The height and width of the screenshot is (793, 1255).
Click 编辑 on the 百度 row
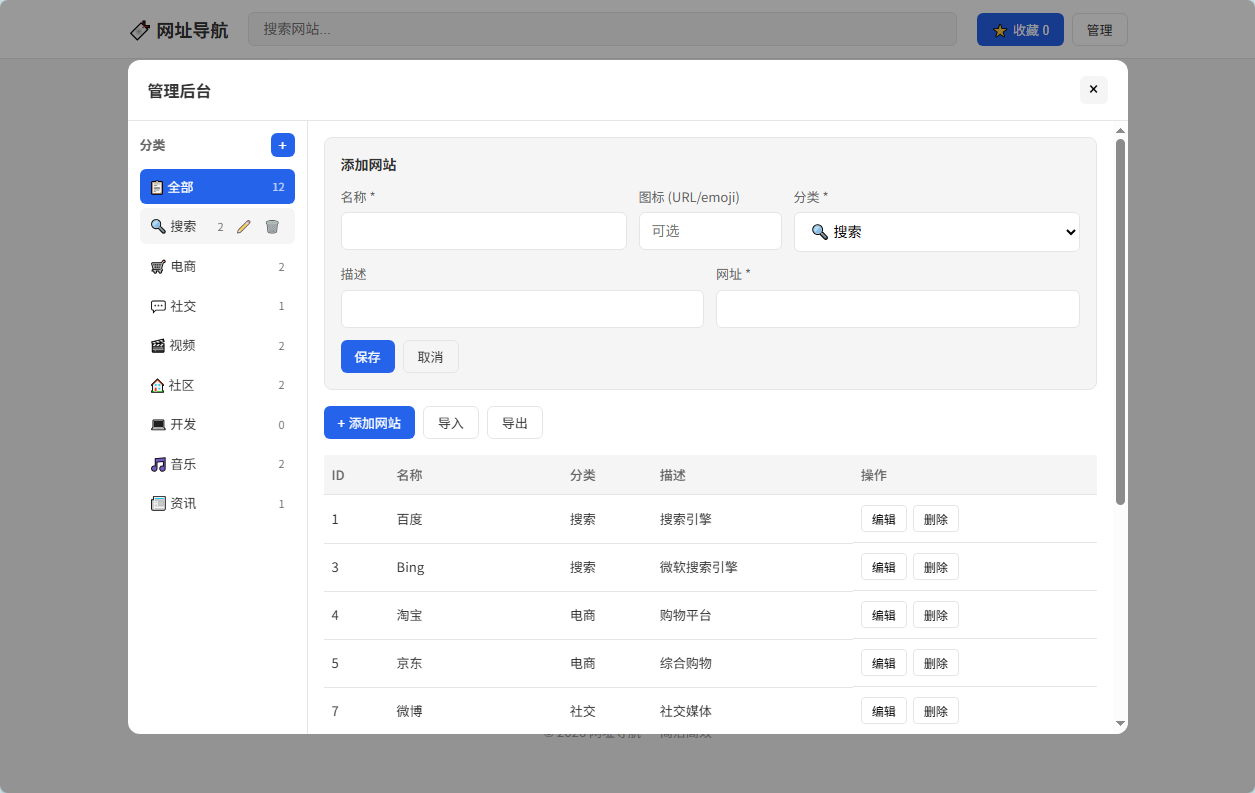pyautogui.click(x=883, y=518)
